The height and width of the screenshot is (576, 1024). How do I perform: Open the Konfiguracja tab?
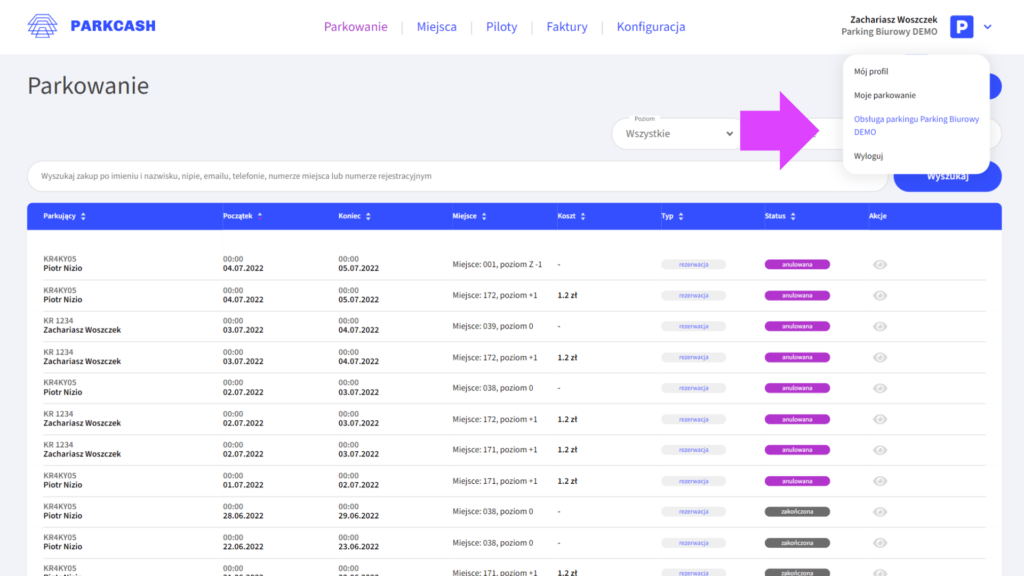tap(650, 27)
